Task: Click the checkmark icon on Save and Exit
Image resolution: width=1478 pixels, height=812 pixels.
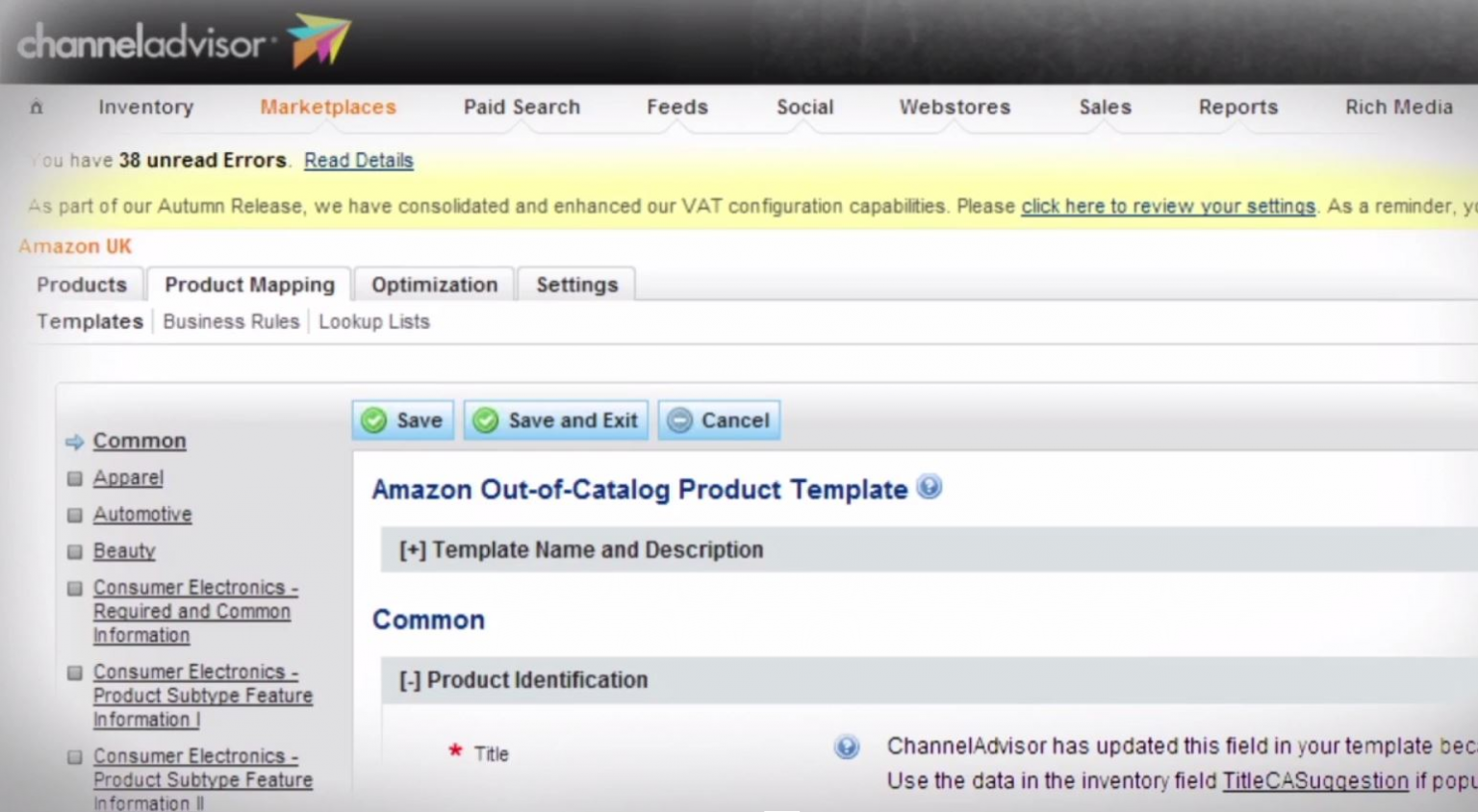Action: tap(486, 419)
